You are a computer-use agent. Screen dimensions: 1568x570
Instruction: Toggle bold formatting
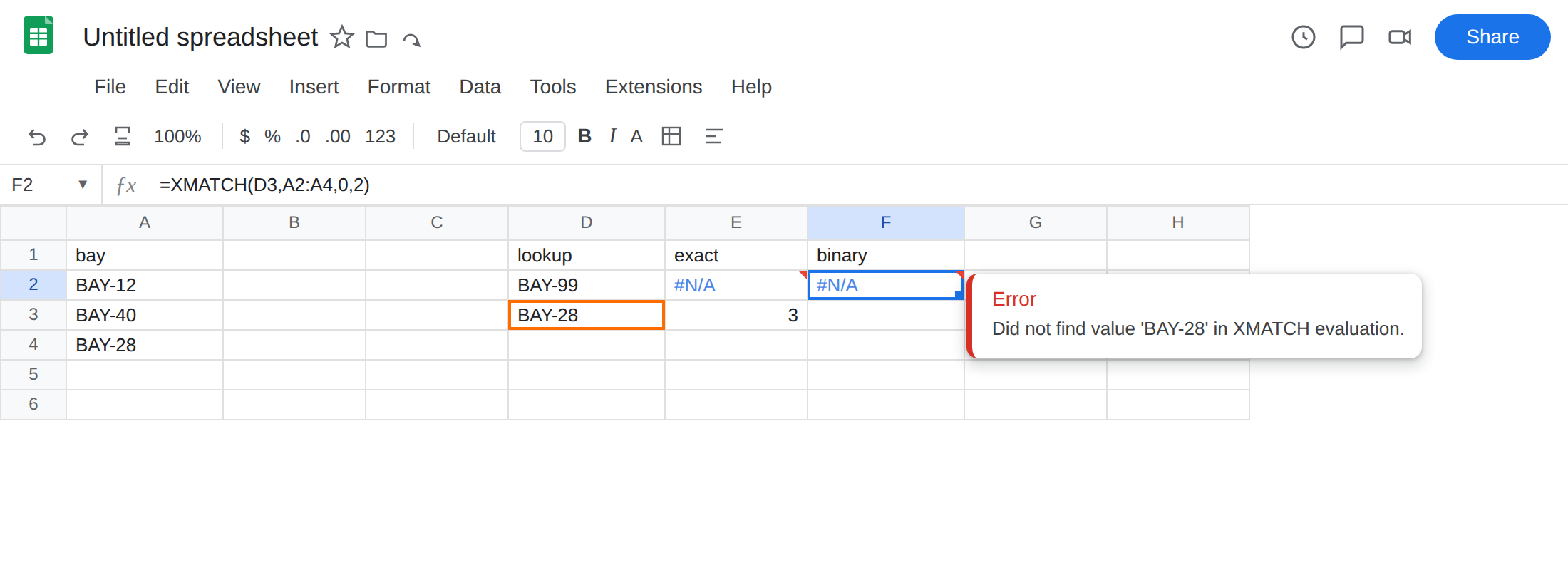click(584, 136)
